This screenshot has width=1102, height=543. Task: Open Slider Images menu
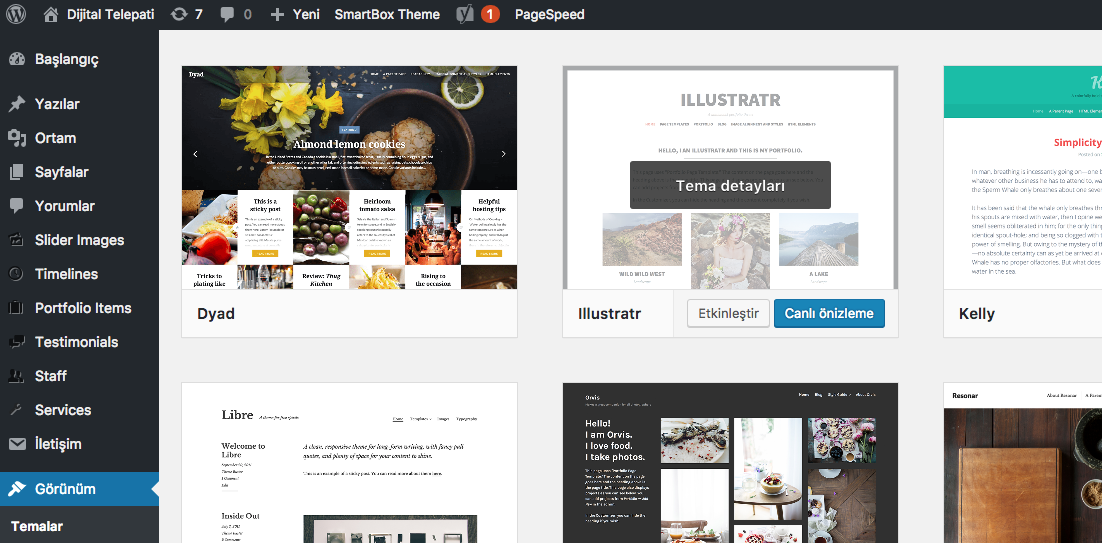(x=79, y=240)
